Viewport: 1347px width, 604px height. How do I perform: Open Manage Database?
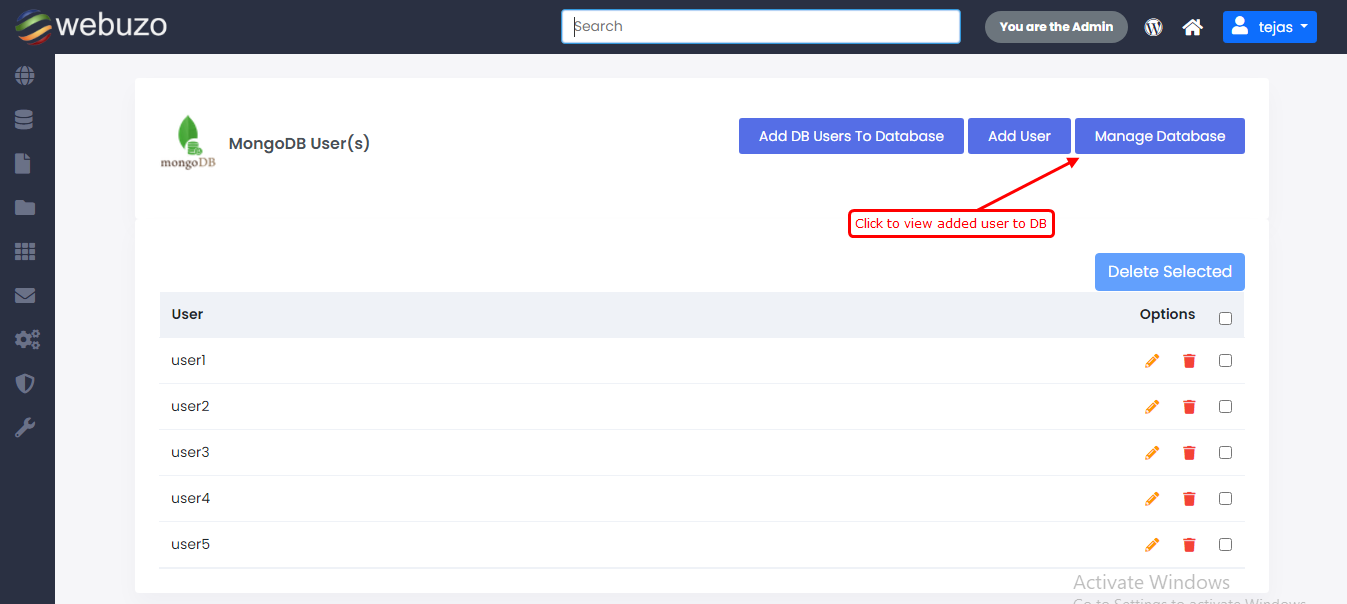1159,136
